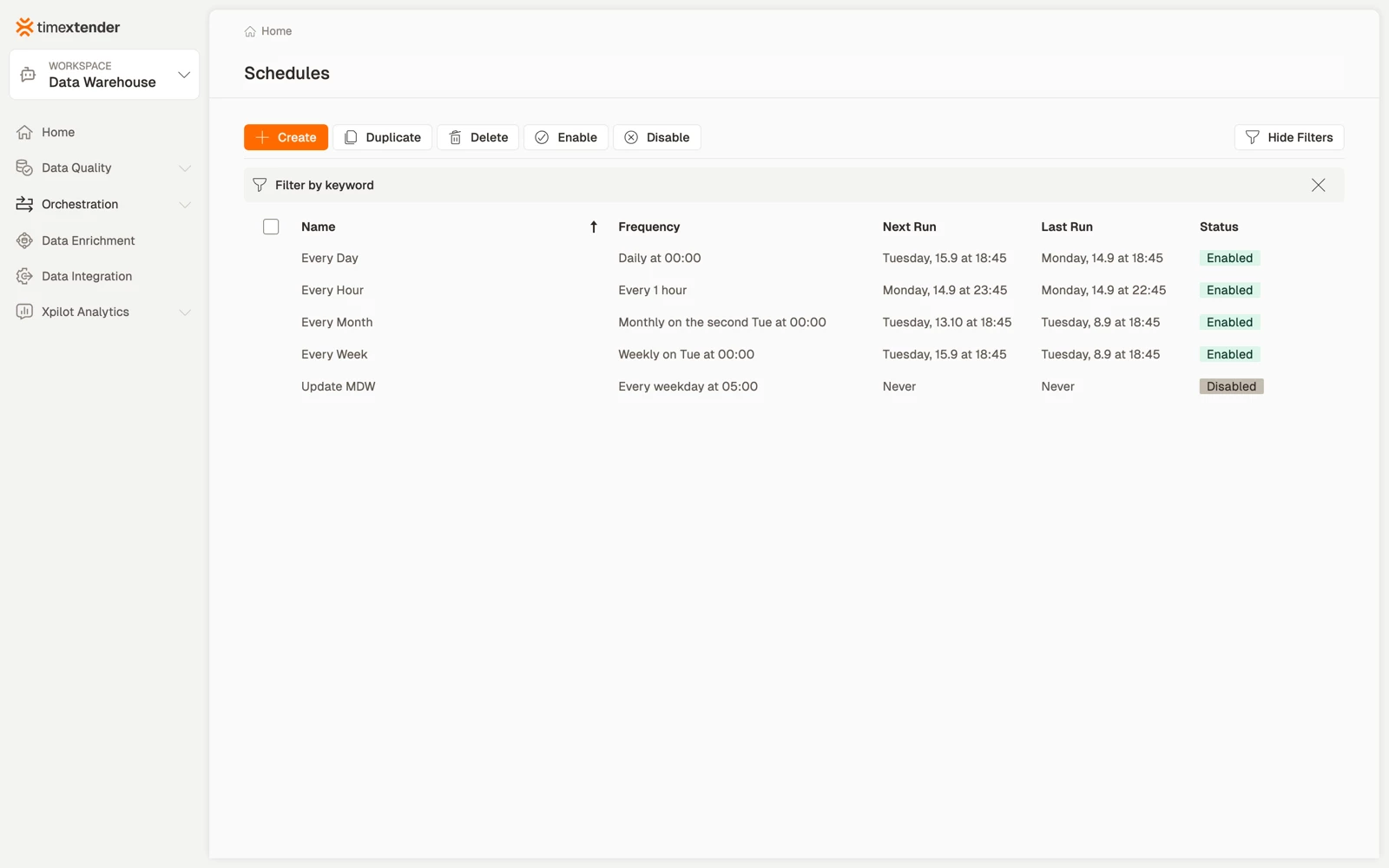Sort by Name using the arrow indicator
This screenshot has width=1389, height=868.
click(x=594, y=227)
